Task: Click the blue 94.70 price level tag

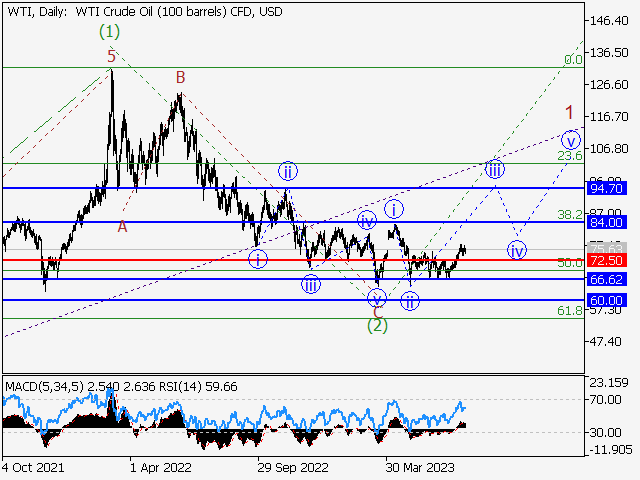Action: point(606,189)
